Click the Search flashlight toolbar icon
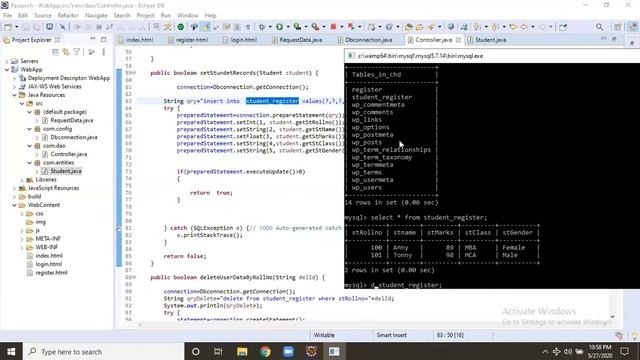 tap(431, 27)
